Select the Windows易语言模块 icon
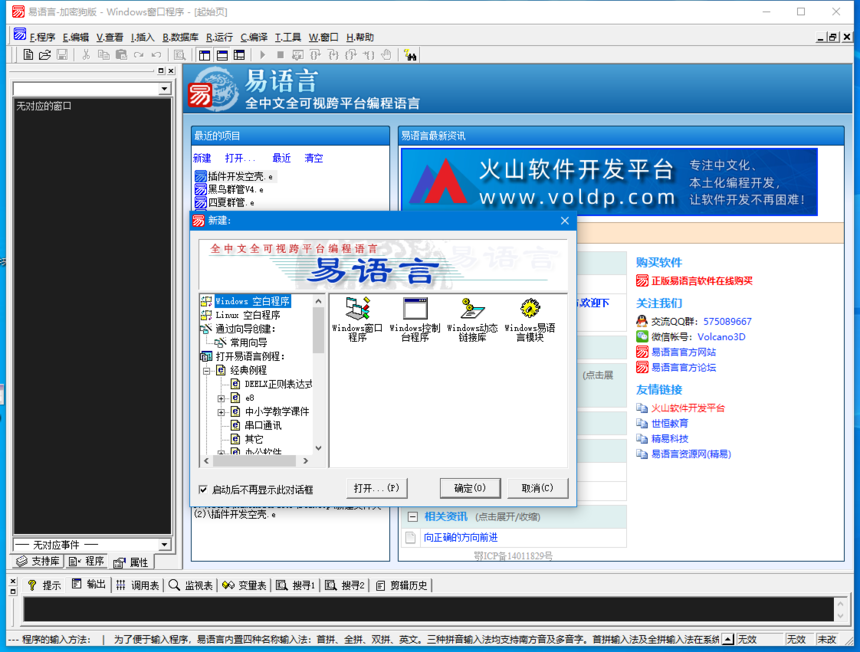The image size is (860, 652). click(x=530, y=319)
